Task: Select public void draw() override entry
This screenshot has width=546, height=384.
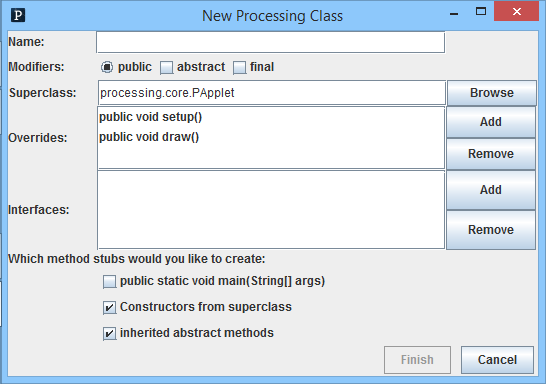Action: click(x=149, y=137)
